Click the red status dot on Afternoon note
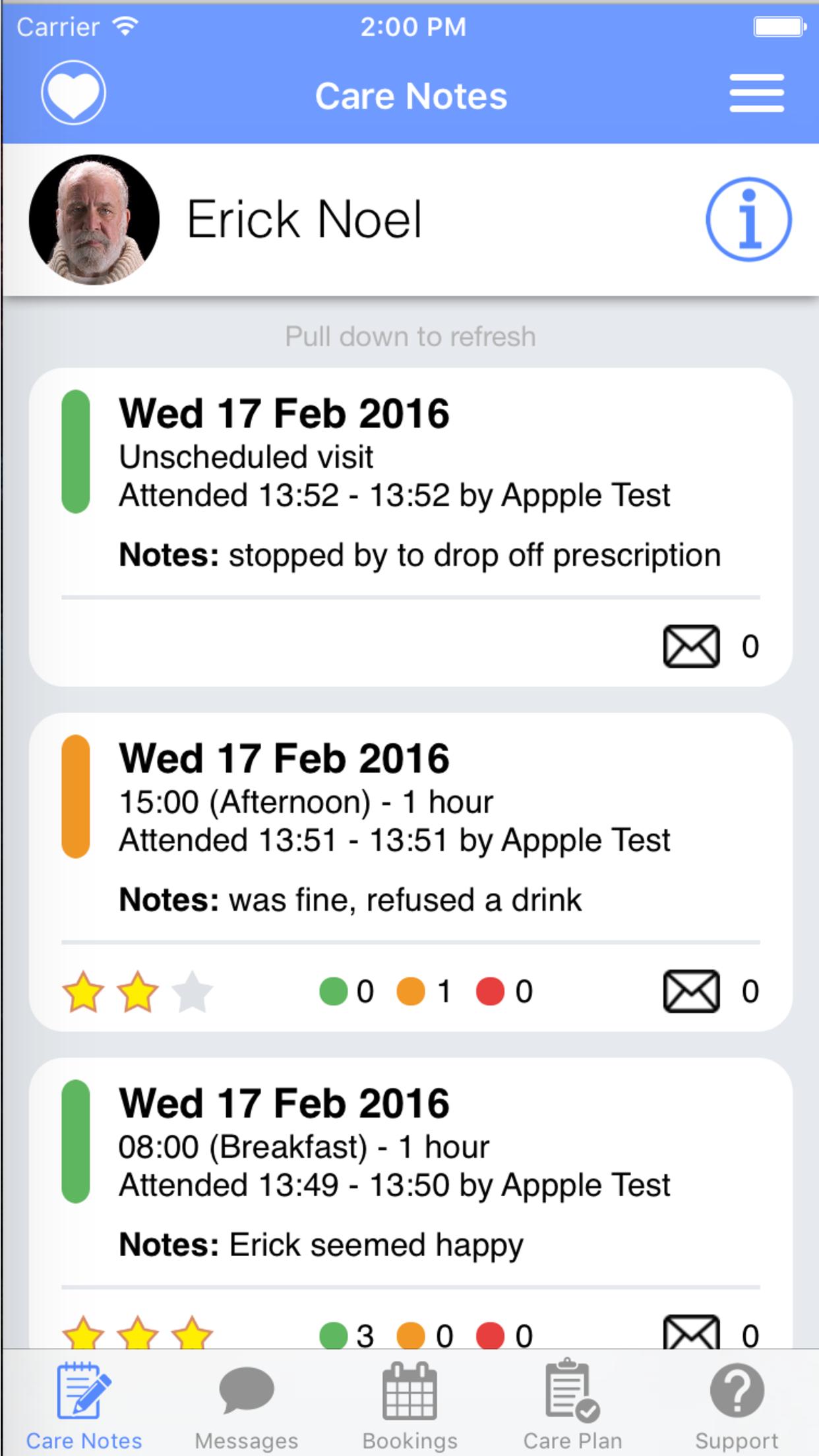This screenshot has height=1456, width=819. pos(490,991)
